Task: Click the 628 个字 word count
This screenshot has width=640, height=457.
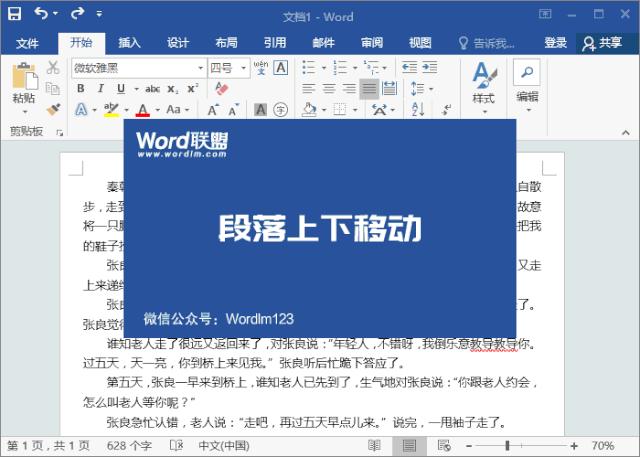Action: pyautogui.click(x=129, y=446)
